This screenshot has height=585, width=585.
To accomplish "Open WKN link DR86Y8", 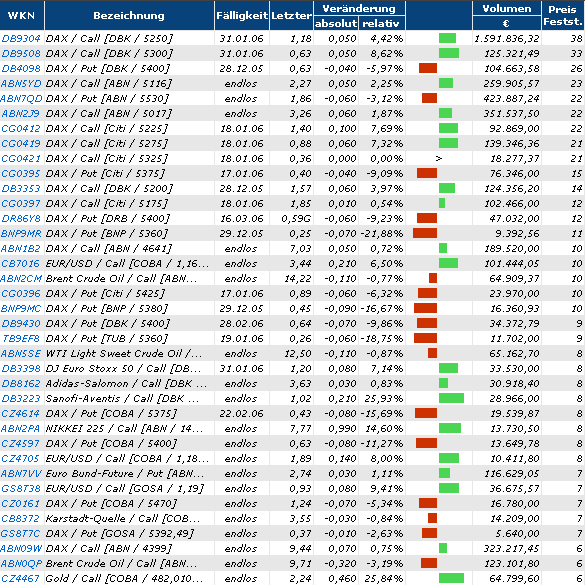I will point(21,218).
